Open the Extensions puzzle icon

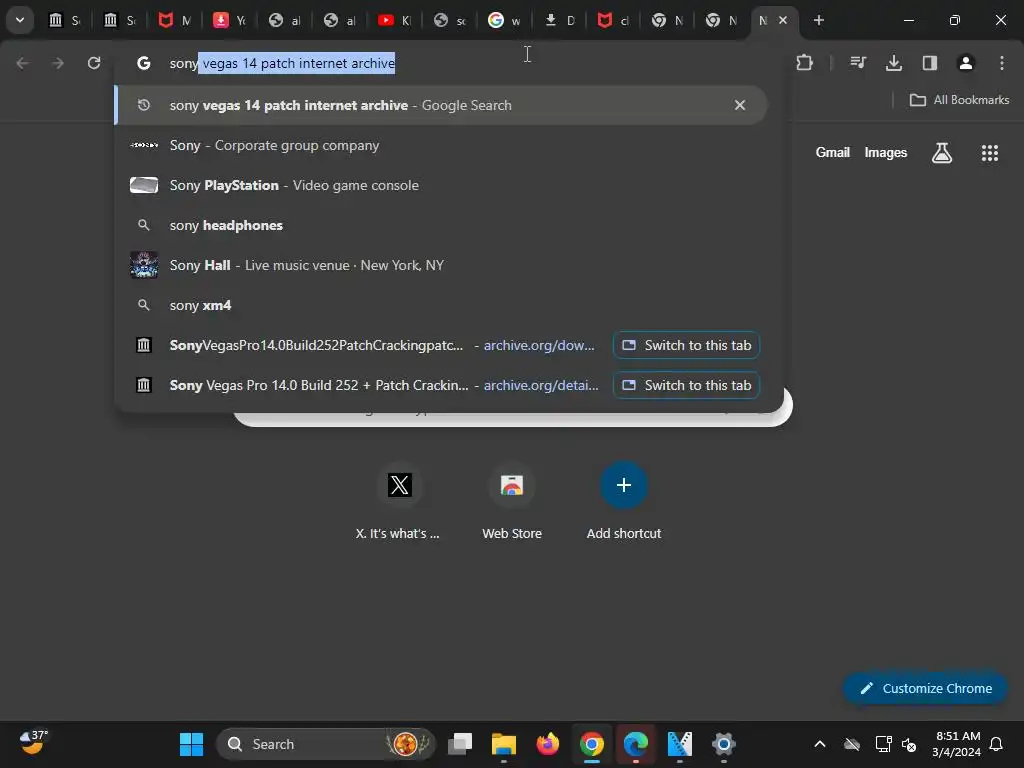[x=805, y=63]
